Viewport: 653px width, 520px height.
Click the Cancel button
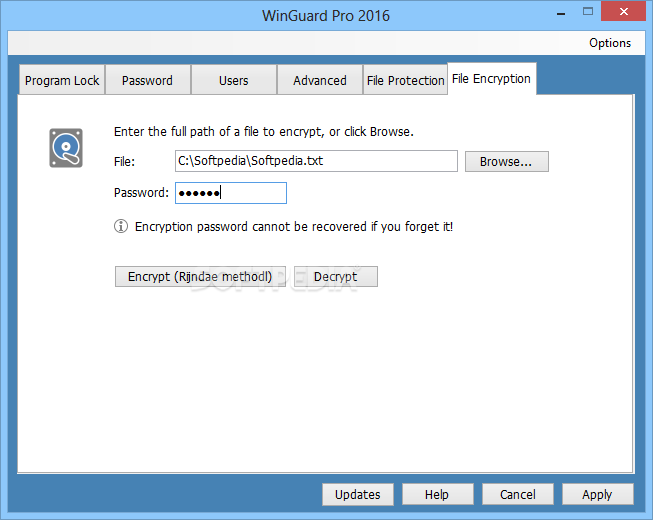tap(518, 494)
